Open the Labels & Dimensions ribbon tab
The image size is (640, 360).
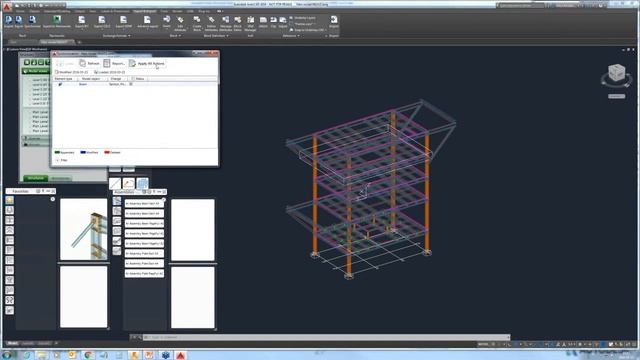pos(115,11)
